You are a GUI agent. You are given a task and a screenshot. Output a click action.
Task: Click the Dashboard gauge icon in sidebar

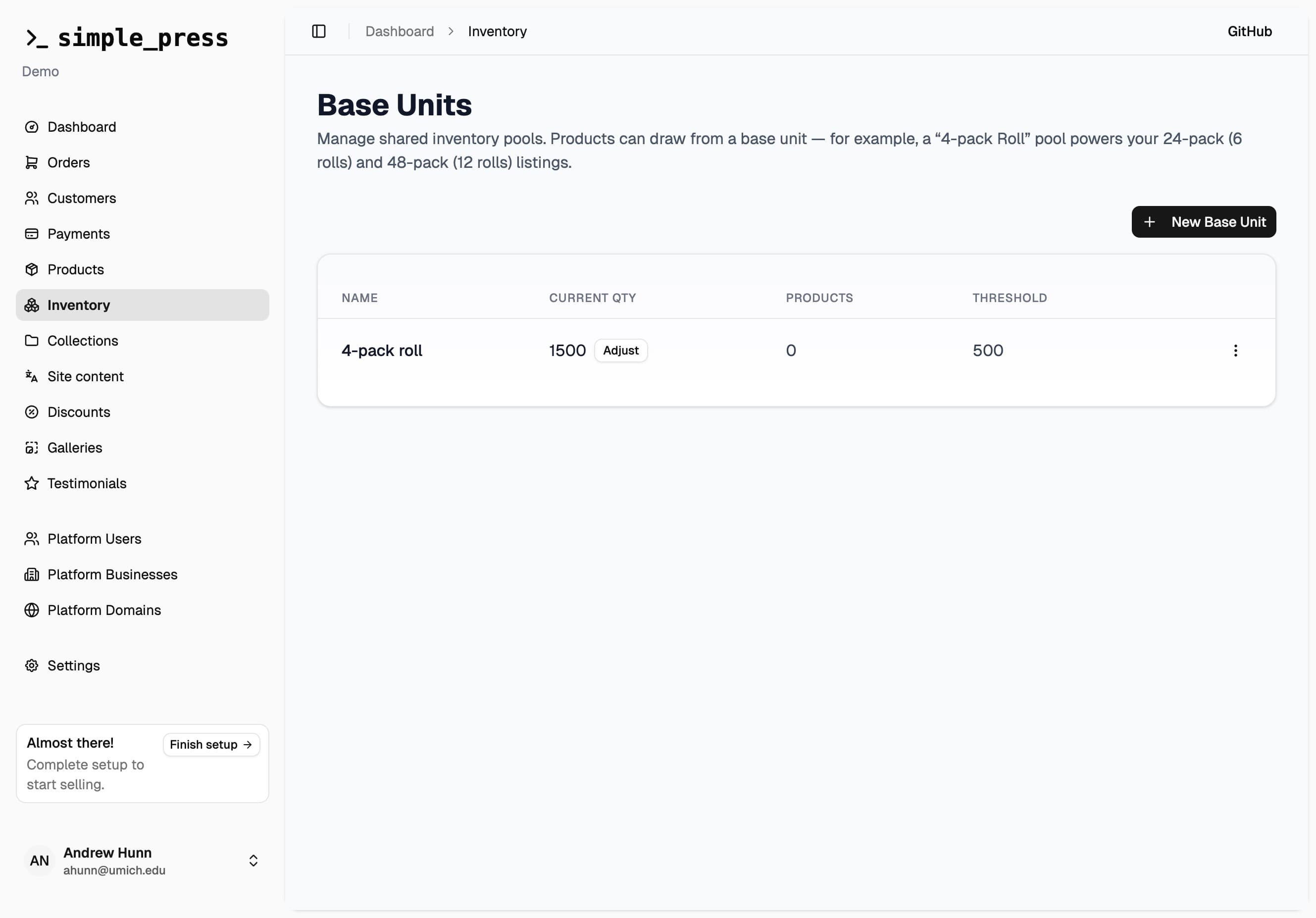32,127
